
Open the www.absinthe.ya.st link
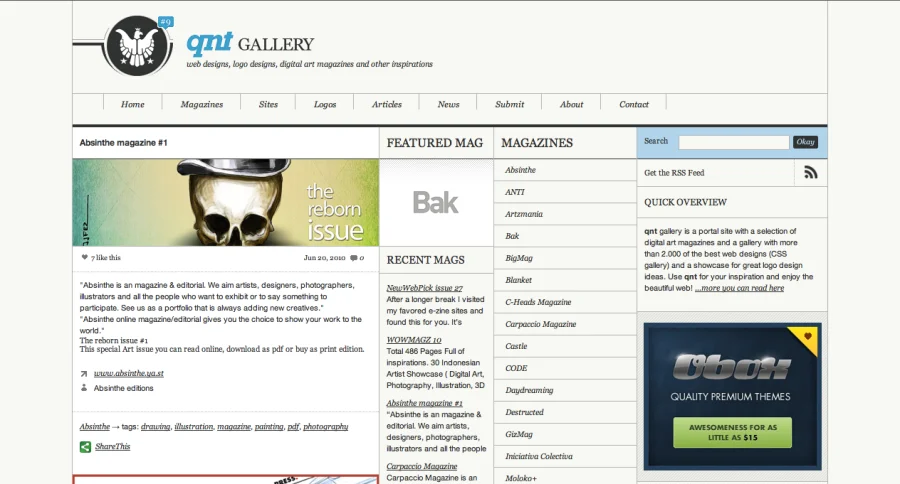[129, 373]
